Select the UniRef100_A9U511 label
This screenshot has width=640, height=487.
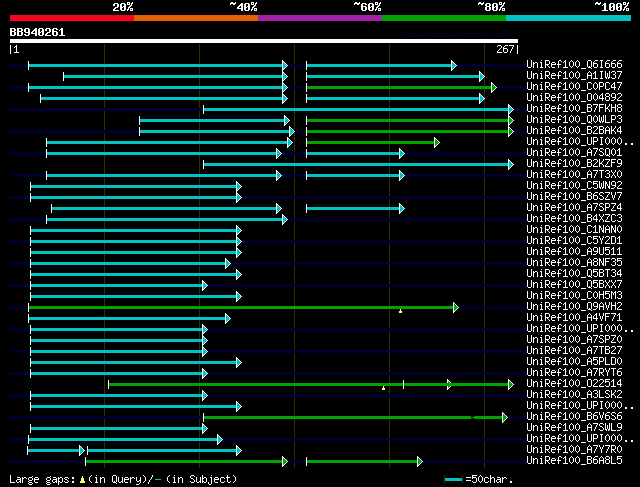tap(574, 252)
